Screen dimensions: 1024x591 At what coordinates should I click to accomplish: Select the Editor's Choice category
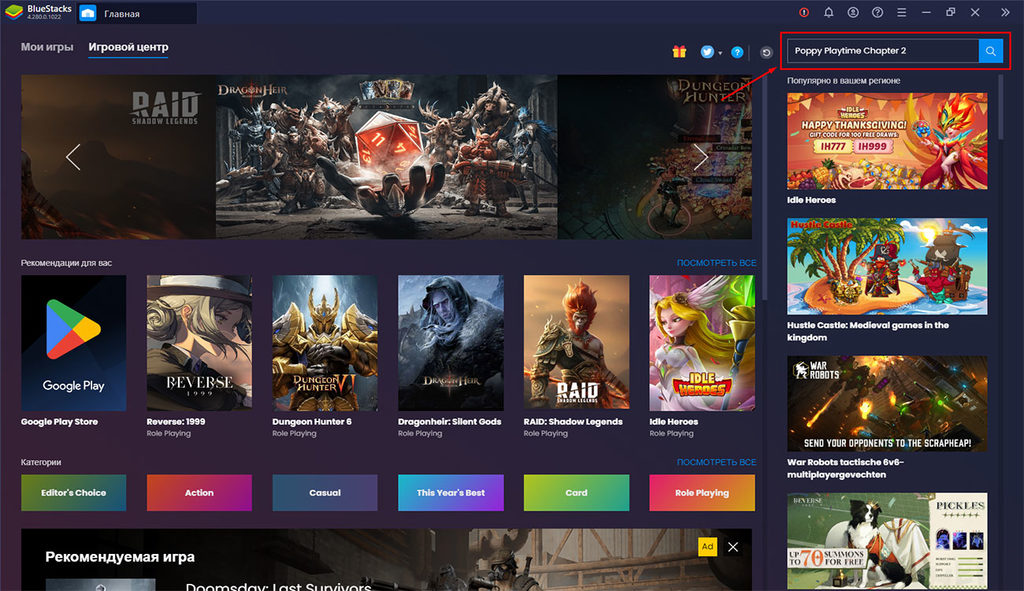point(73,492)
